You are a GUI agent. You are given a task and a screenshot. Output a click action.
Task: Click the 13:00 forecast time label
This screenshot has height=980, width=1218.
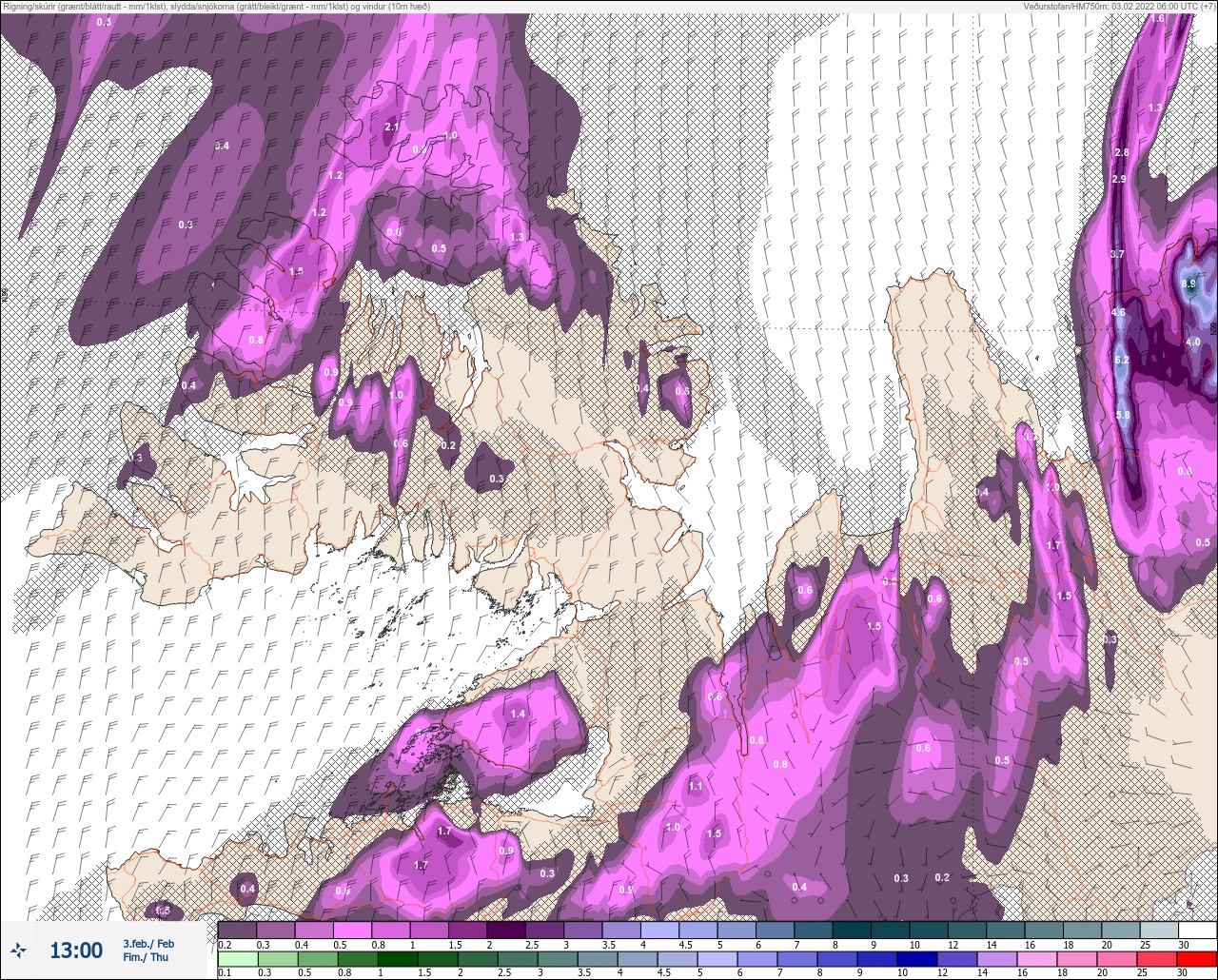click(x=76, y=951)
